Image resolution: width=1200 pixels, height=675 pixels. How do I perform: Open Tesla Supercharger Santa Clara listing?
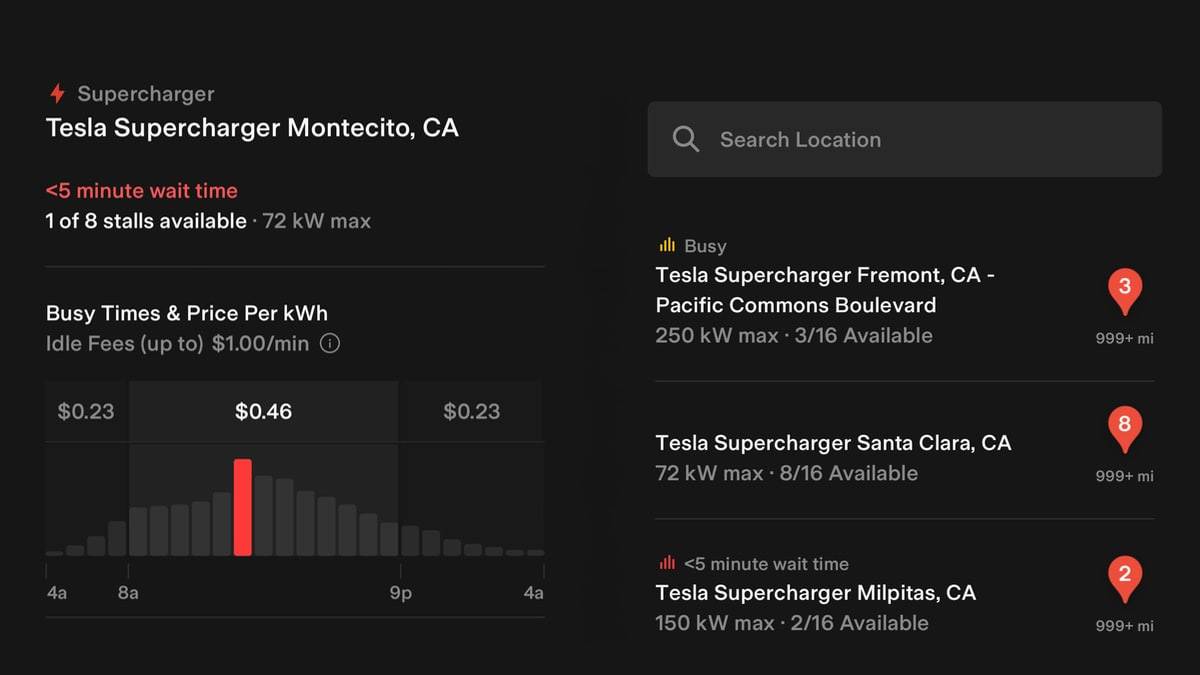pyautogui.click(x=904, y=457)
